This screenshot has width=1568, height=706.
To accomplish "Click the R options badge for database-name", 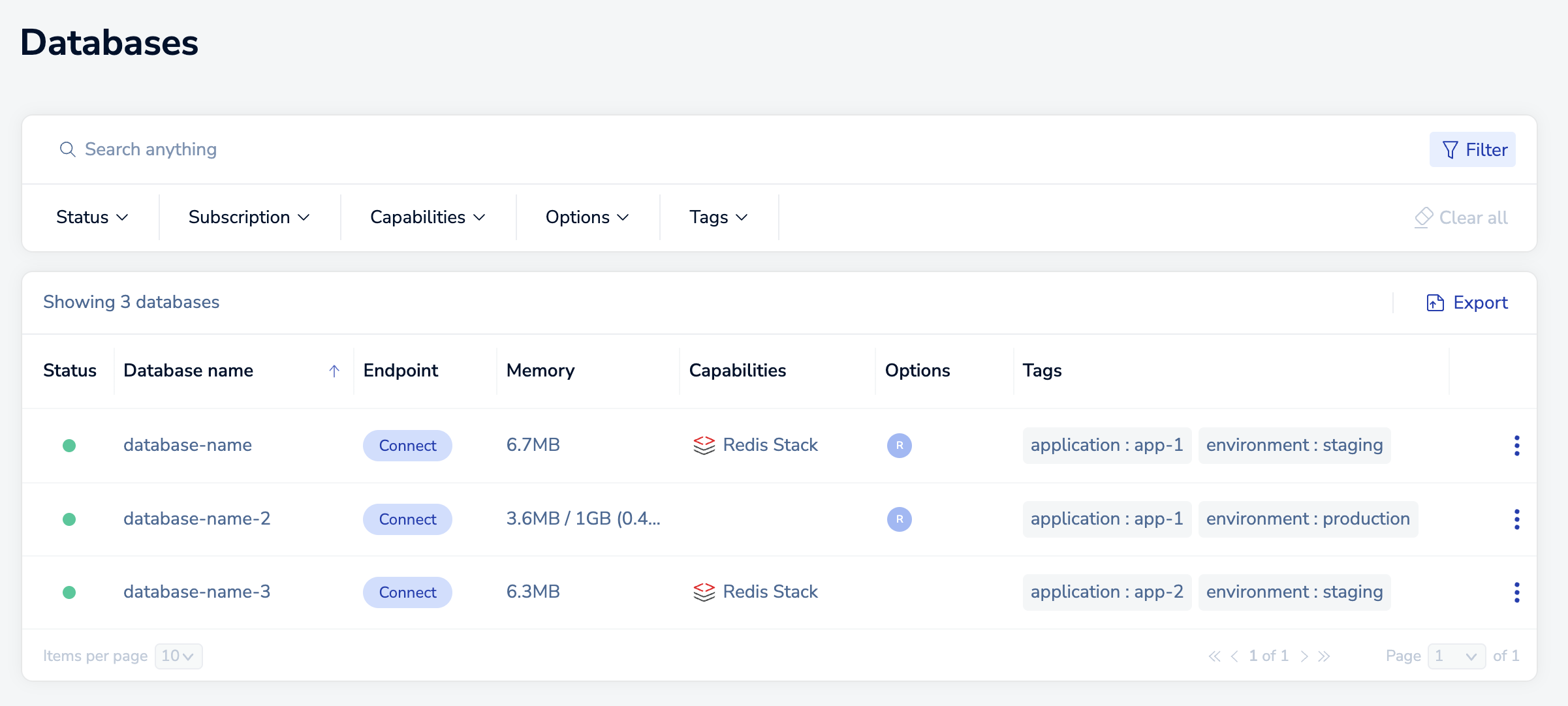I will [899, 446].
